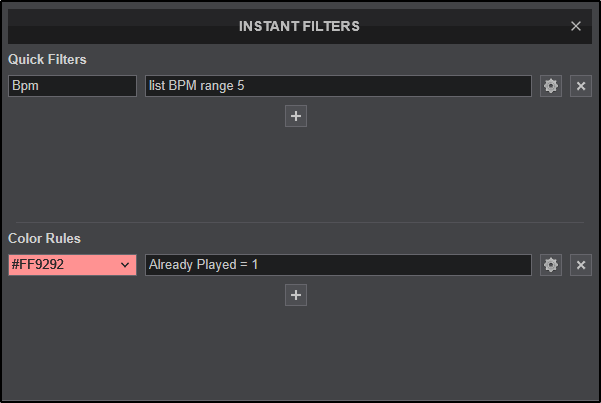Image resolution: width=601 pixels, height=403 pixels.
Task: Click the end of the BPM range filter text box
Action: pyautogui.click(x=520, y=86)
